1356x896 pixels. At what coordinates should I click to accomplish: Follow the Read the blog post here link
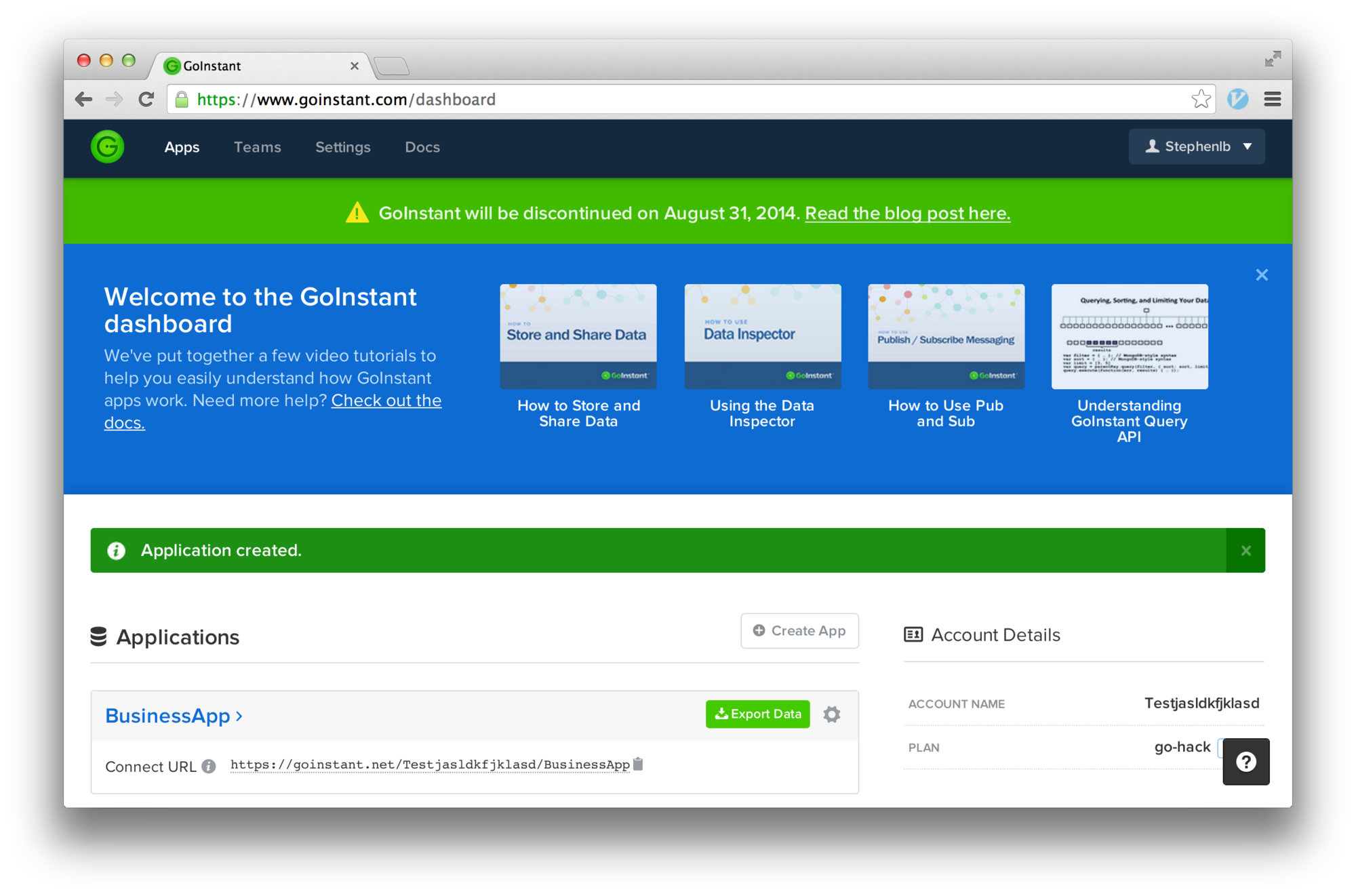pos(907,213)
